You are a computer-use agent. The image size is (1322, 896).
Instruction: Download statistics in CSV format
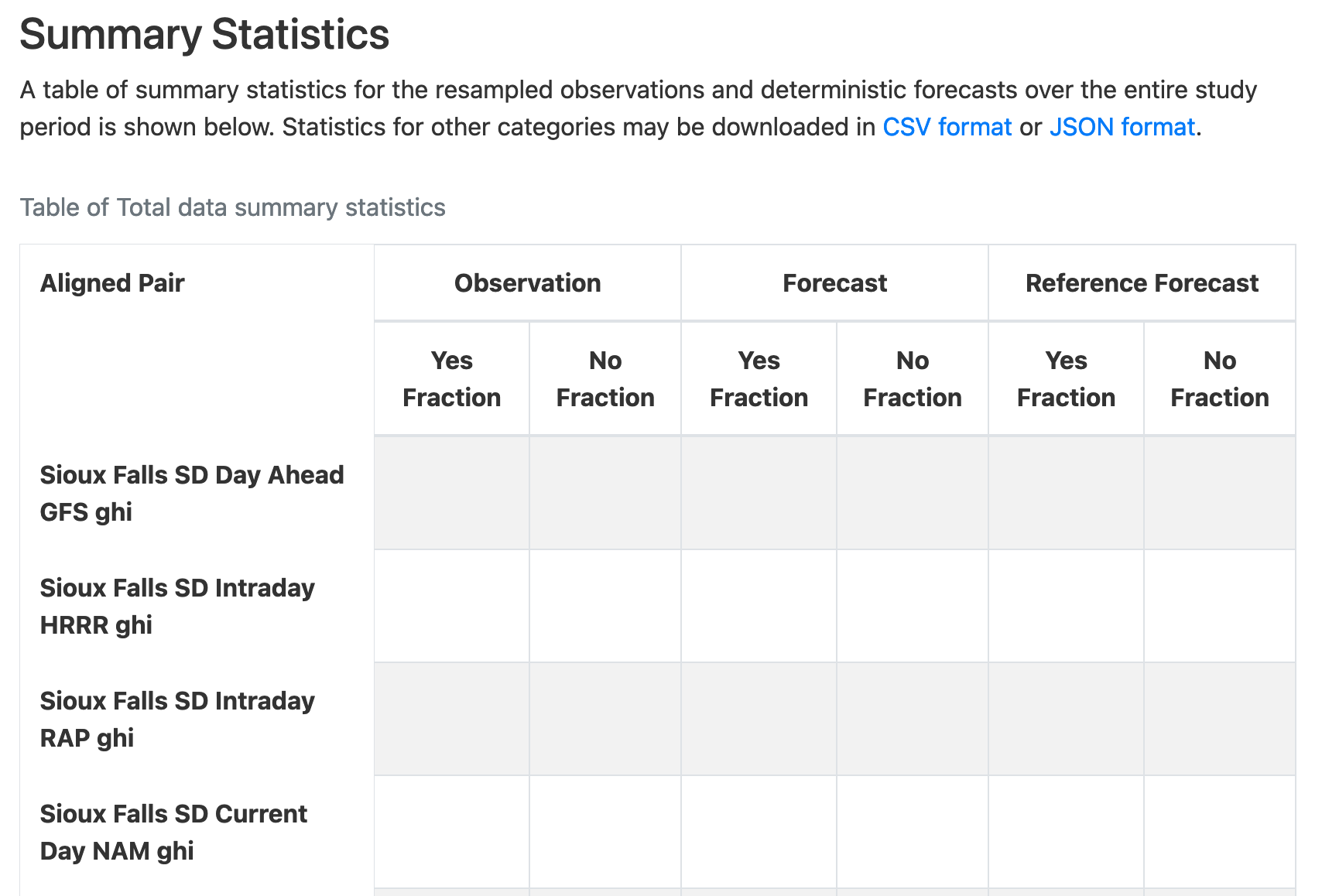tap(946, 127)
